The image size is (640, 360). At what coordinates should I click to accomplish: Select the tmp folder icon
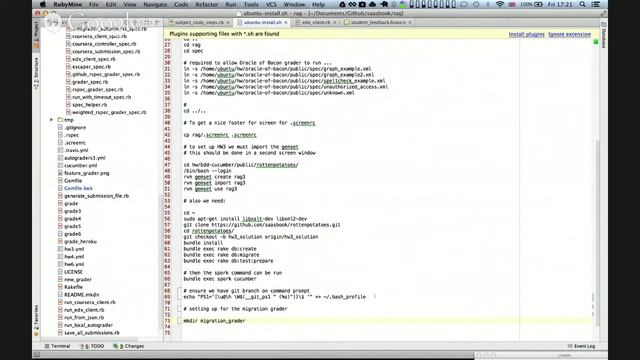click(x=60, y=120)
